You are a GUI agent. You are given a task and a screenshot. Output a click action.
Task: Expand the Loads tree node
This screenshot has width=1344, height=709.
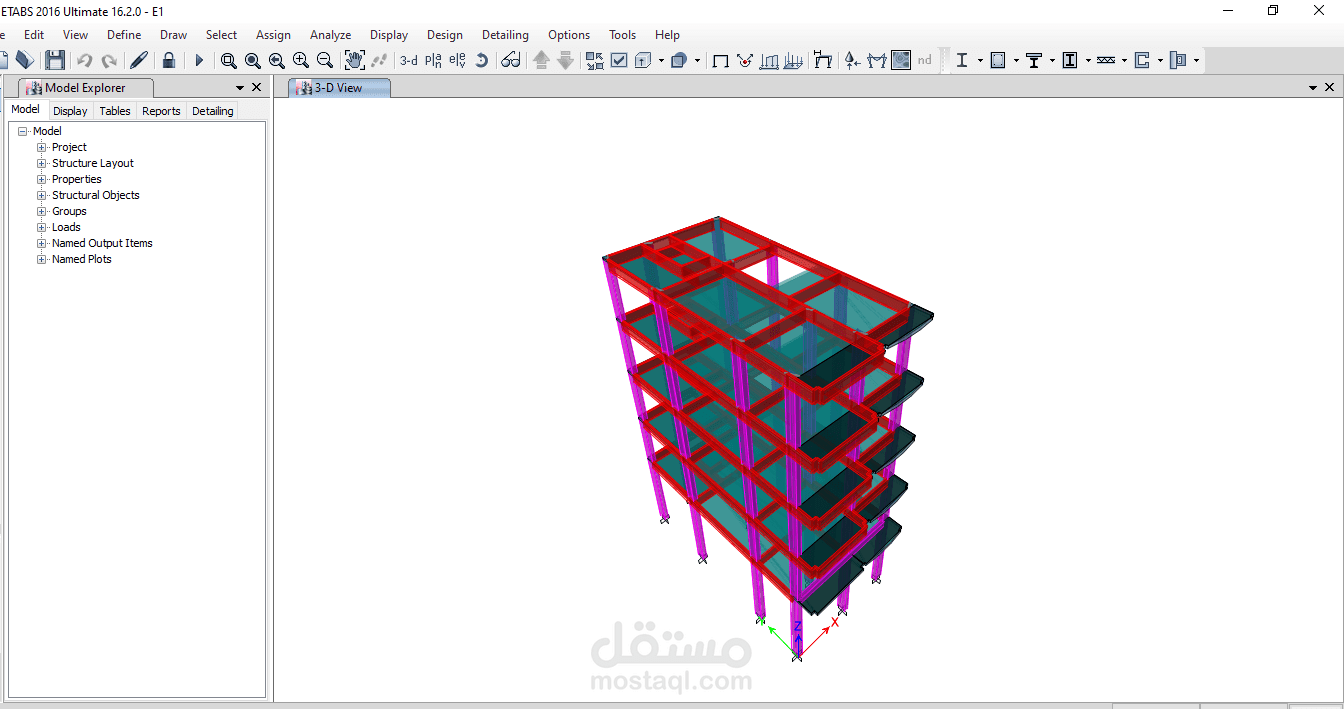pyautogui.click(x=42, y=227)
